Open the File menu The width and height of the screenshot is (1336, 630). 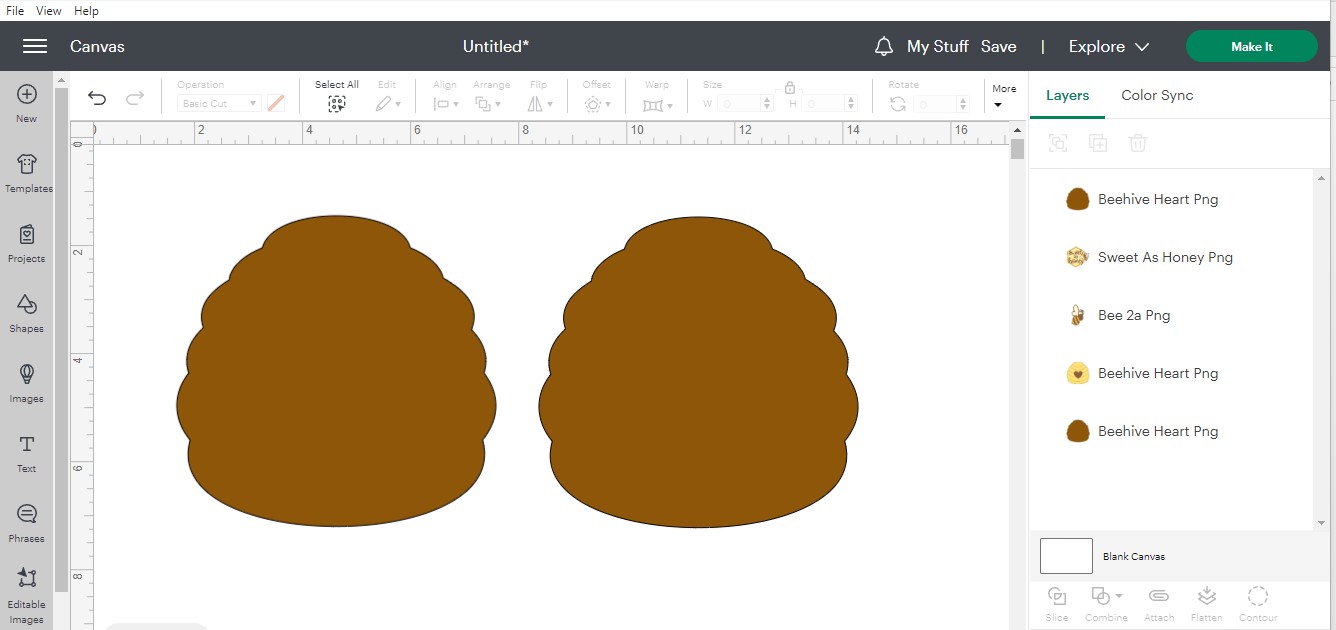[x=15, y=11]
